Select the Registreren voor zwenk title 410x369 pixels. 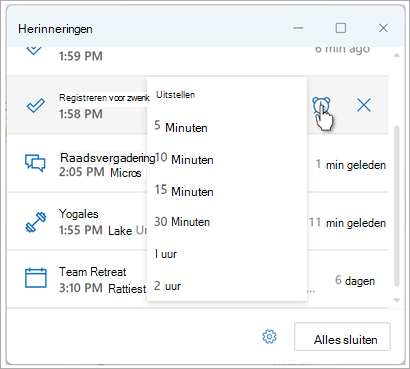point(104,98)
